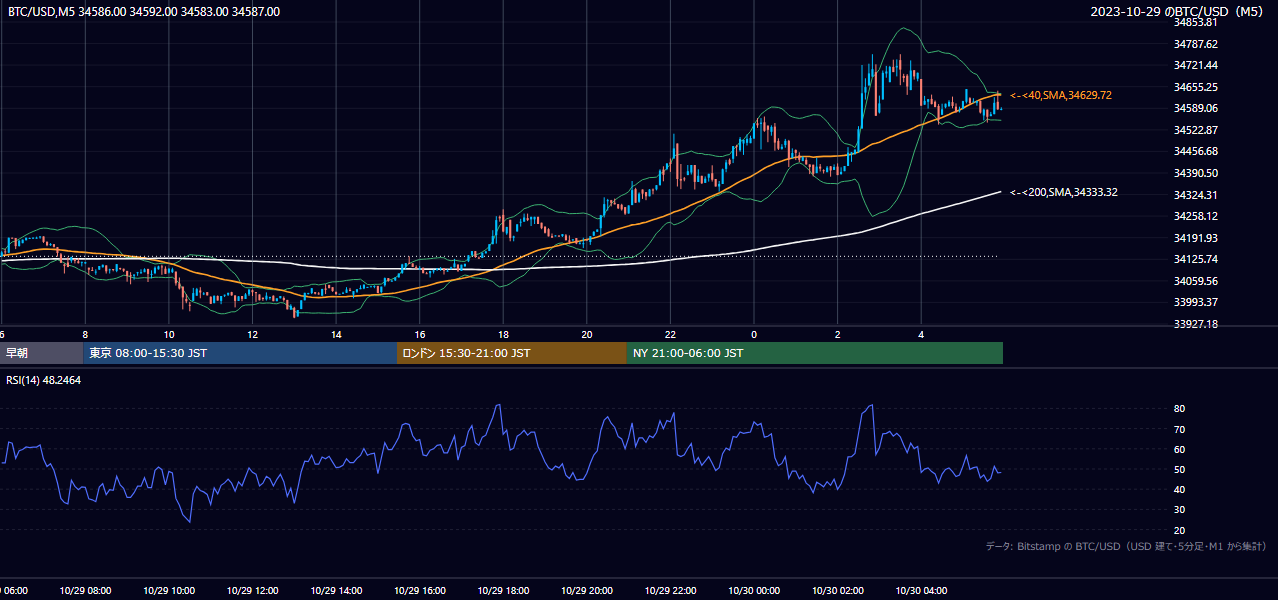Click the price axis value 34125.74
This screenshot has width=1278, height=600.
coord(1195,259)
